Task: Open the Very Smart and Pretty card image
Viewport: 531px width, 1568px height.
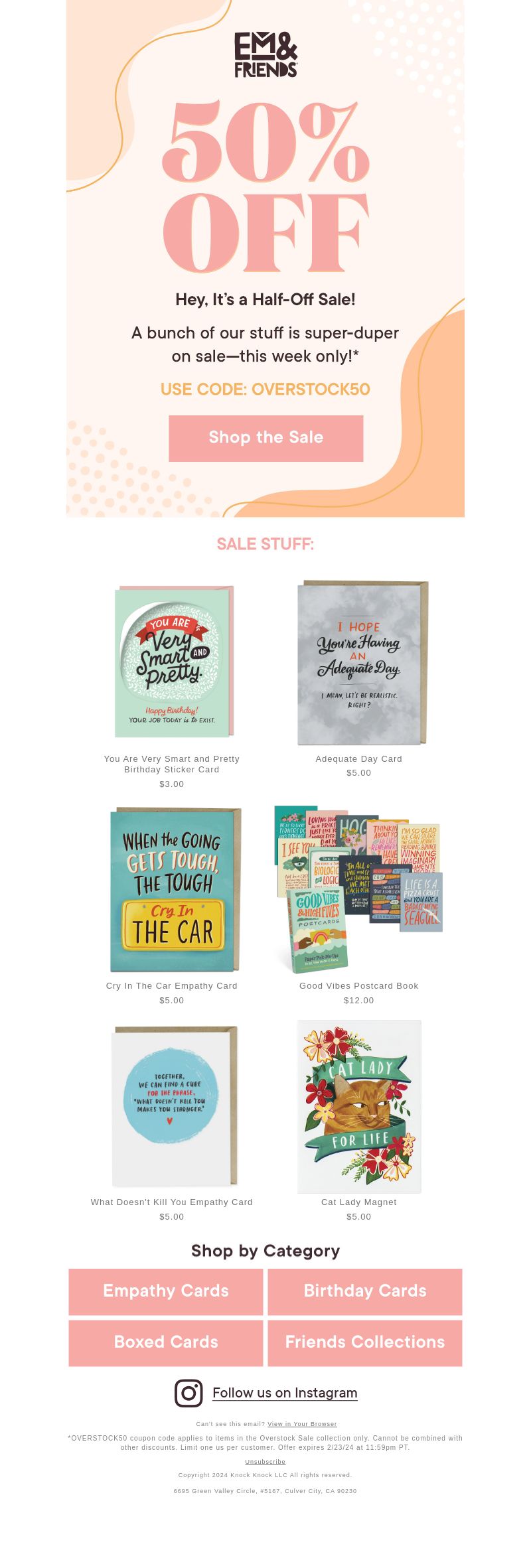Action: coord(175,661)
